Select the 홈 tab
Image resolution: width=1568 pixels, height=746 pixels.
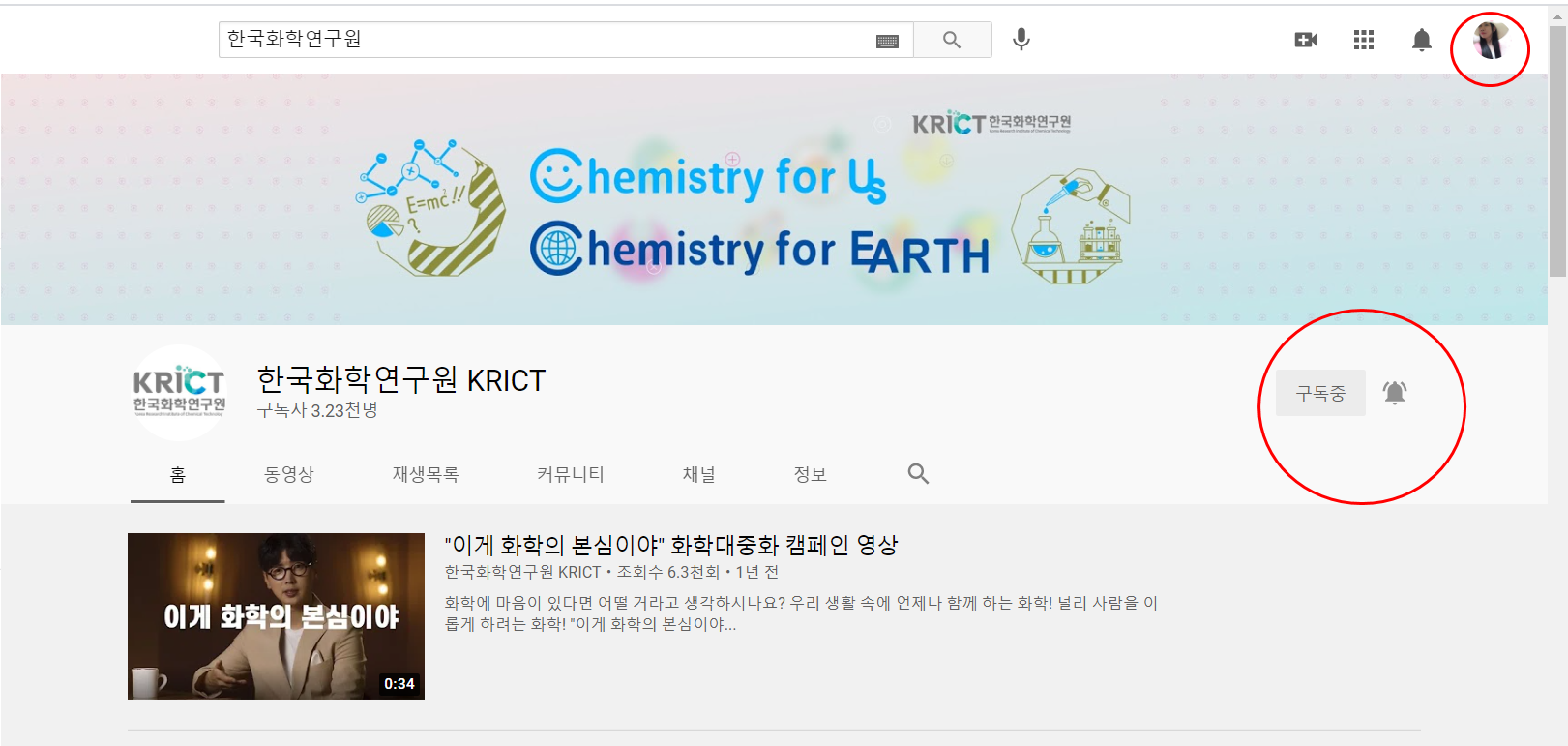(178, 474)
